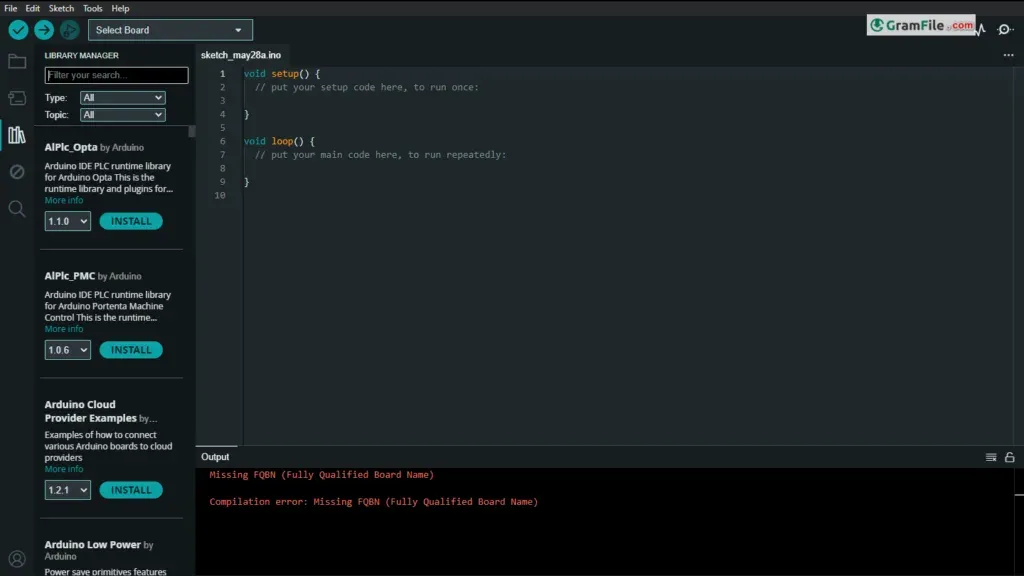The image size is (1024, 576).
Task: Choose AlPlc_Opta version 1.1.0 dropdown
Action: pyautogui.click(x=67, y=221)
